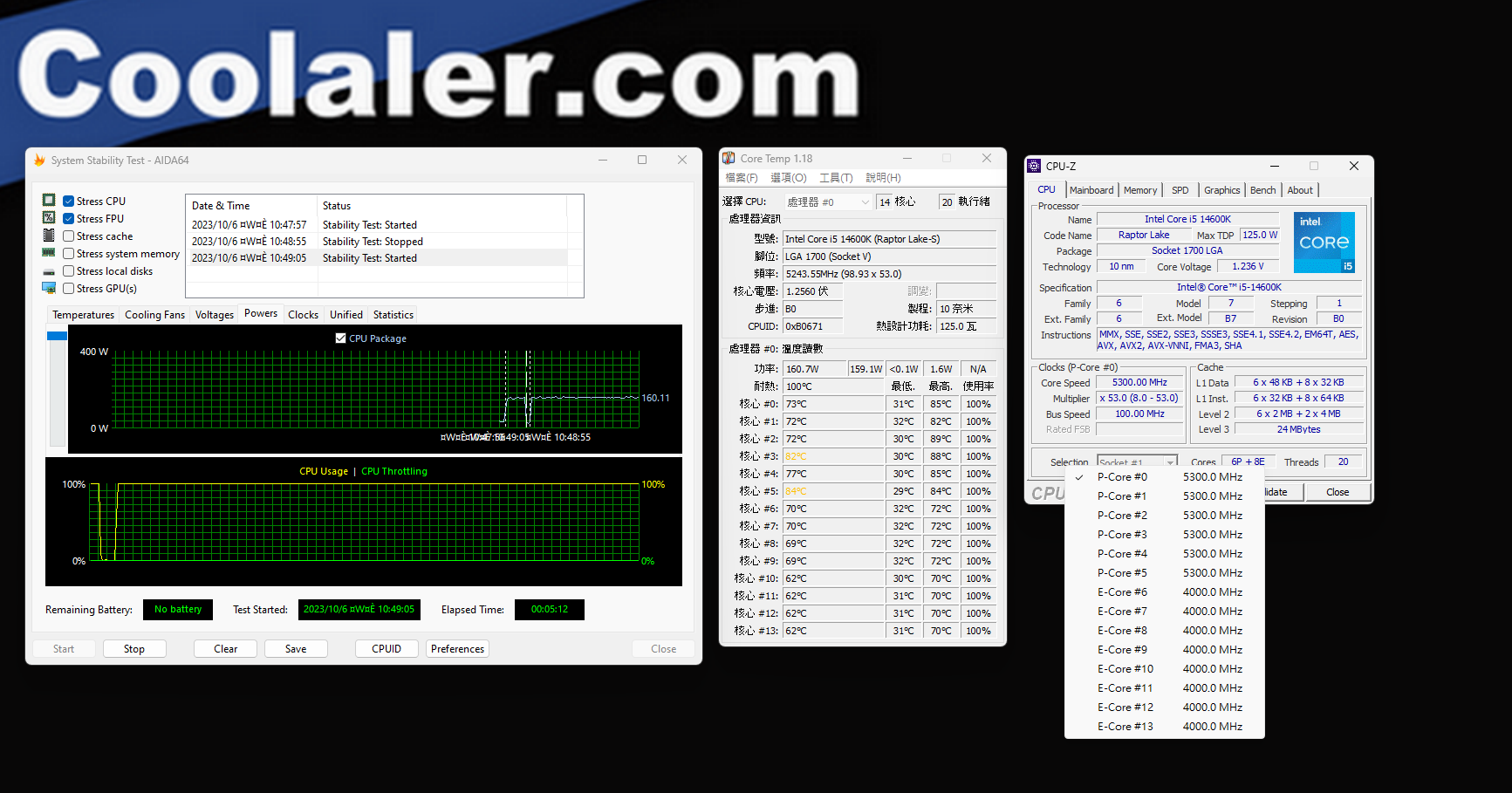Viewport: 1512px width, 793px height.
Task: Open the Temperatures tab in AIDA64
Action: pos(83,315)
